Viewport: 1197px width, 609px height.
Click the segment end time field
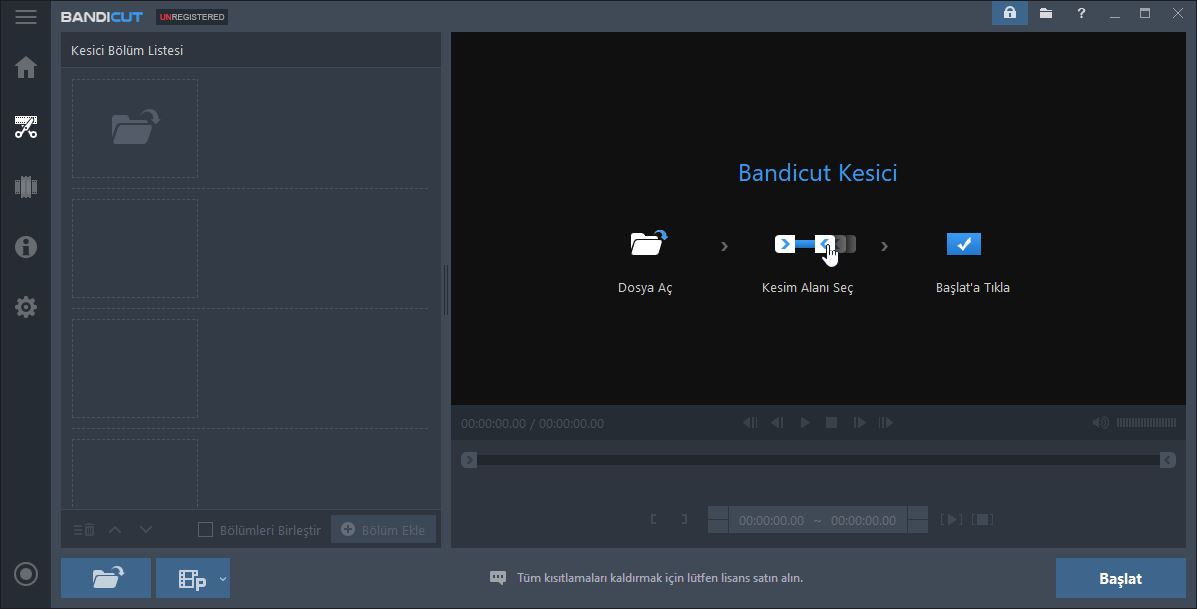863,520
